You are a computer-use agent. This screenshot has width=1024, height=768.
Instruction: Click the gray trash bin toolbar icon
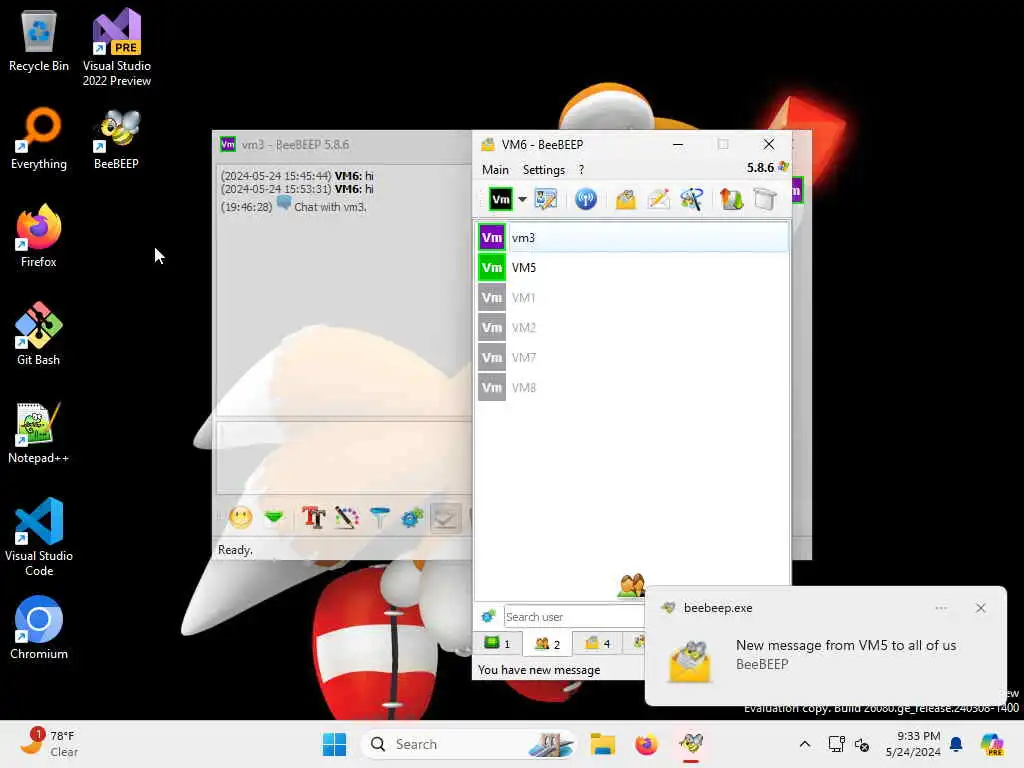point(764,199)
